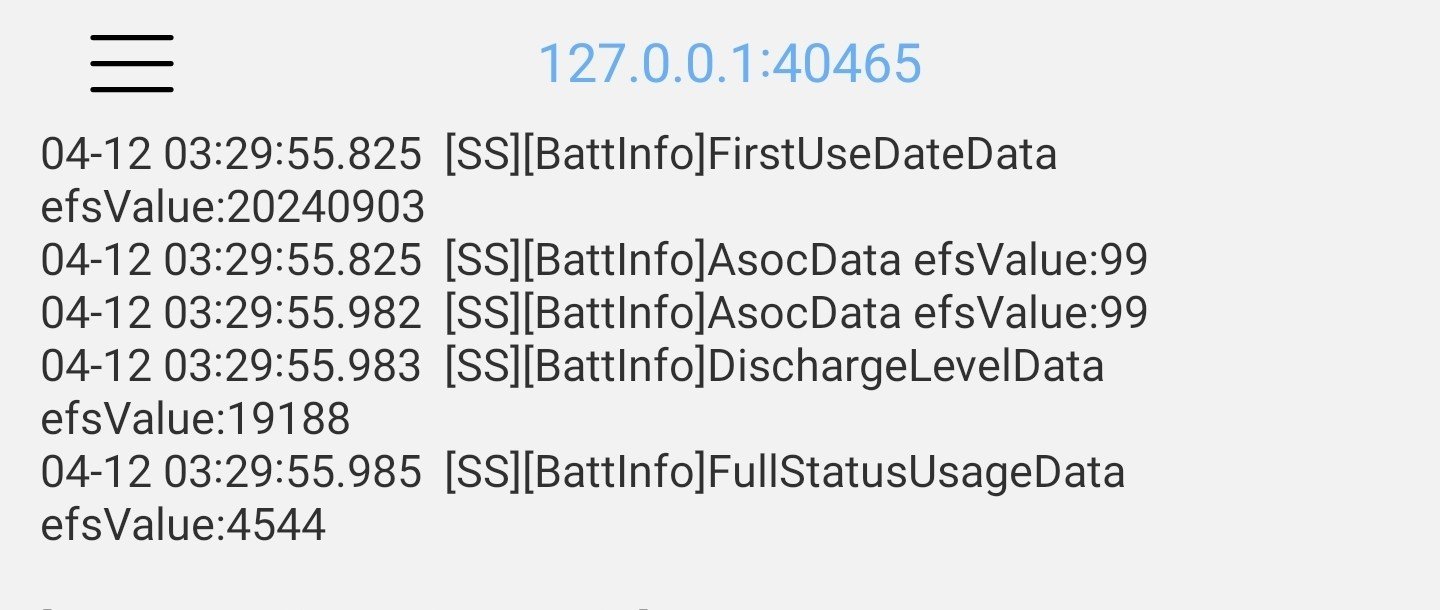Open the hamburger menu
This screenshot has height=610, width=1440.
[132, 63]
